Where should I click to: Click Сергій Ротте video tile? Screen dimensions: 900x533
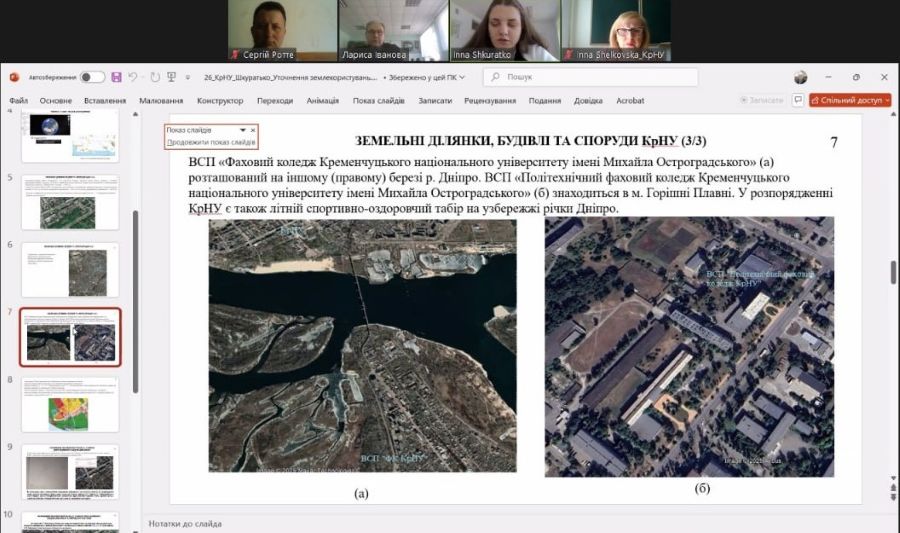282,30
